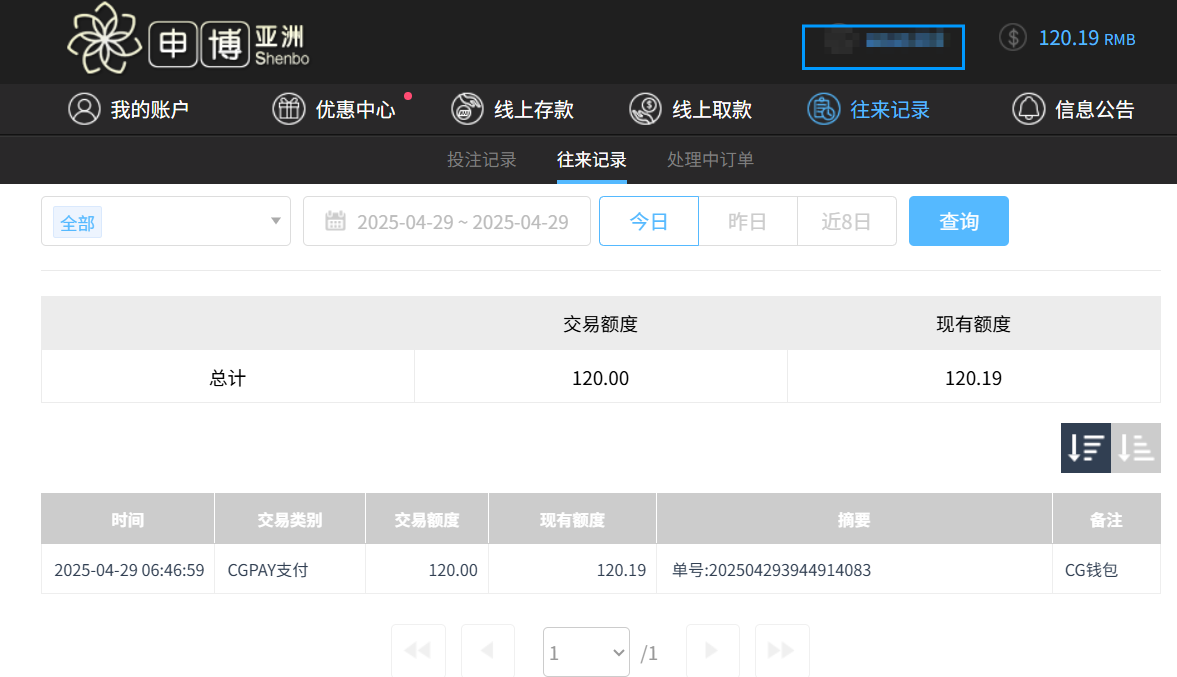
Task: Click the 优惠中心 gift box icon
Action: pyautogui.click(x=289, y=109)
